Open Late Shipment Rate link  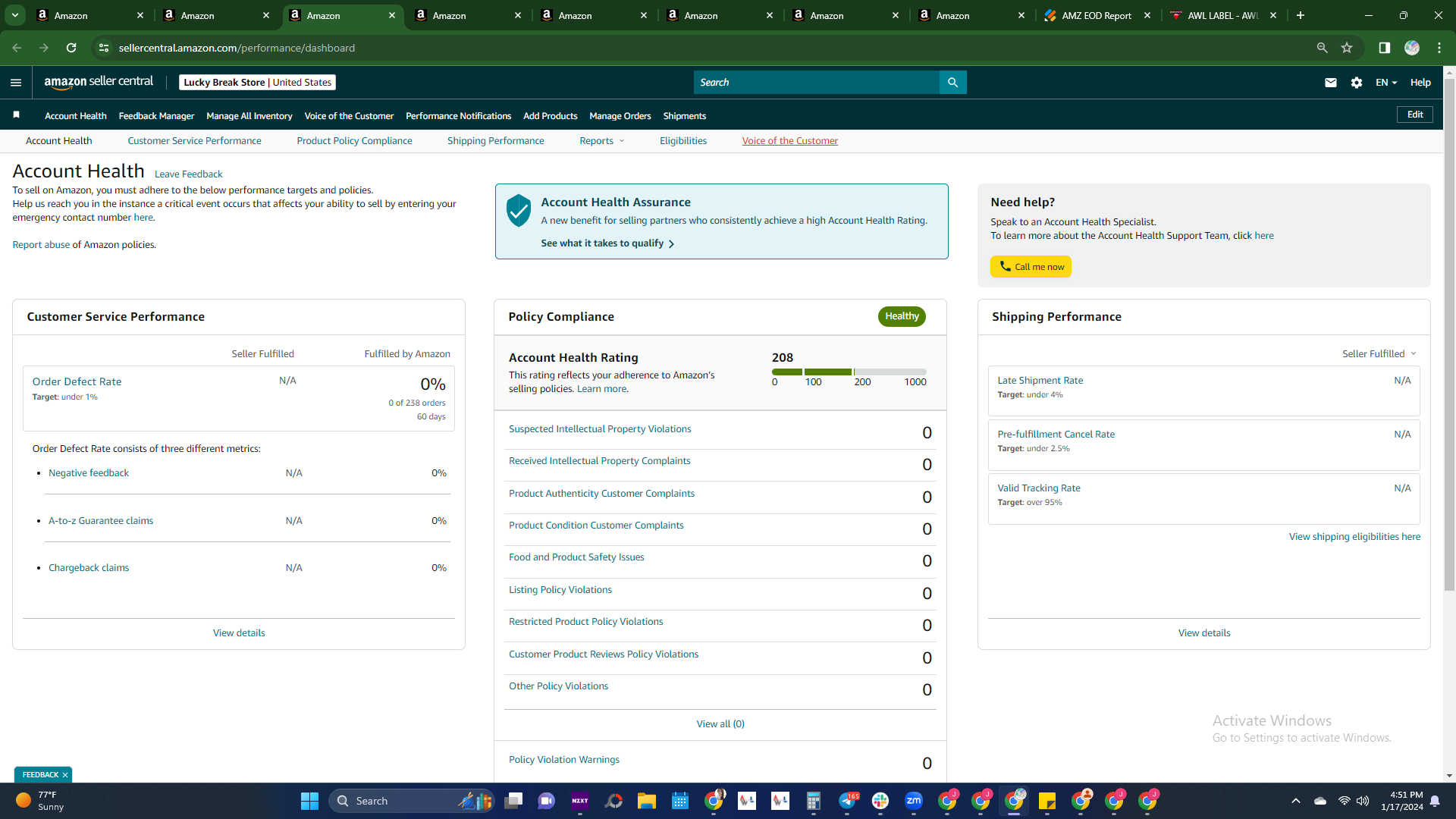pos(1040,381)
